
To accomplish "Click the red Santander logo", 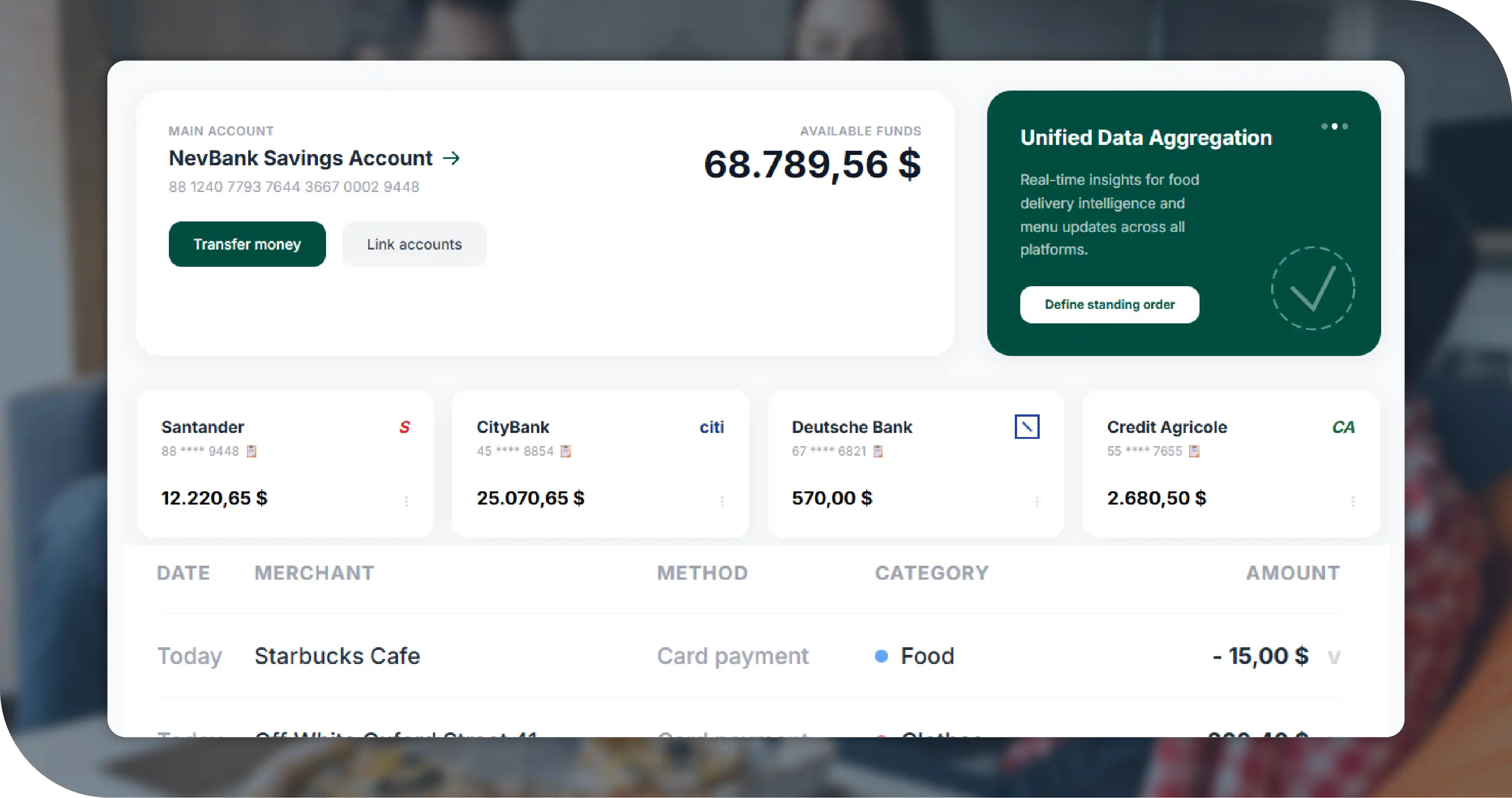I will (x=404, y=427).
